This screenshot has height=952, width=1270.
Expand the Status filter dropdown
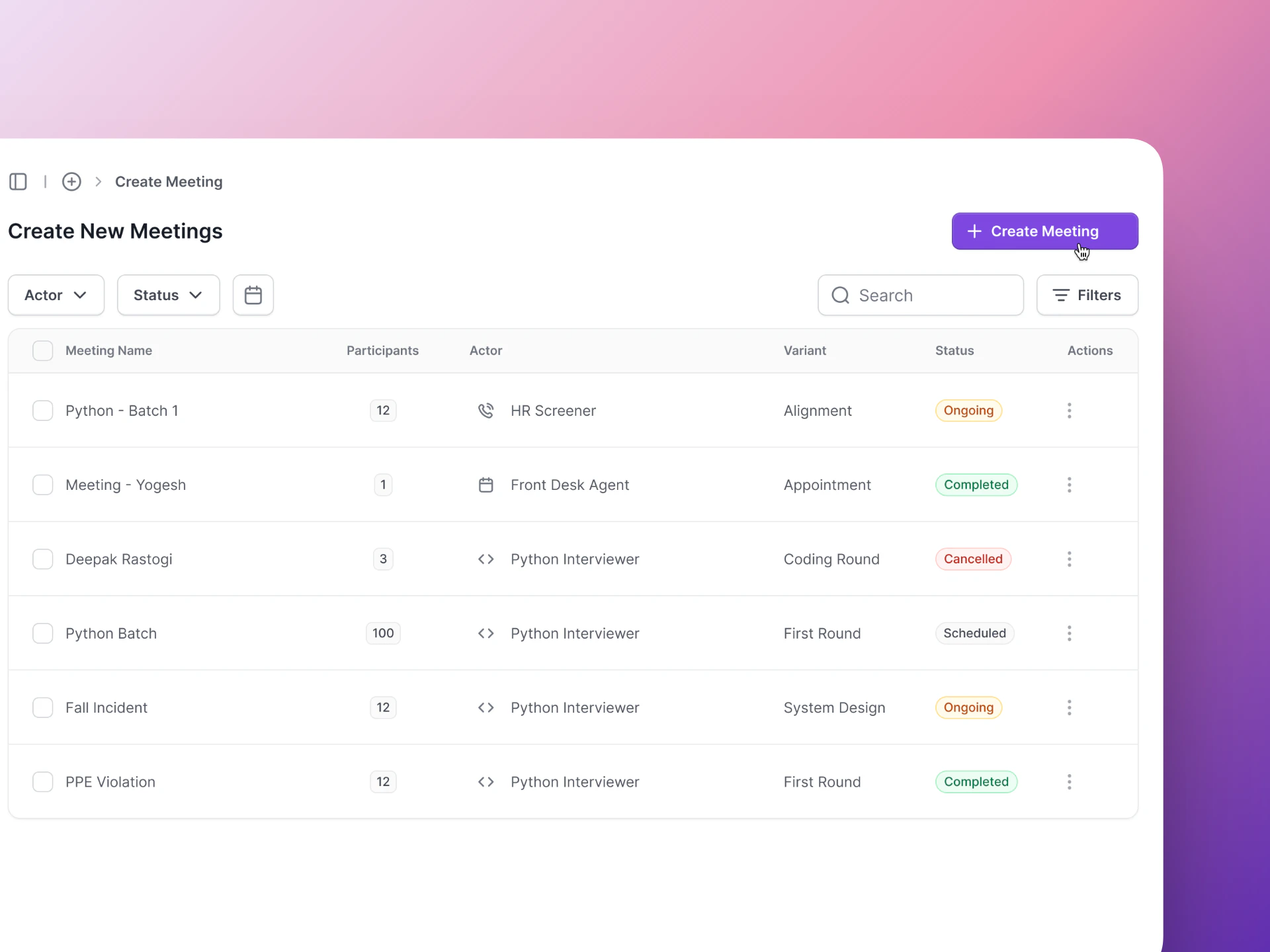click(168, 295)
